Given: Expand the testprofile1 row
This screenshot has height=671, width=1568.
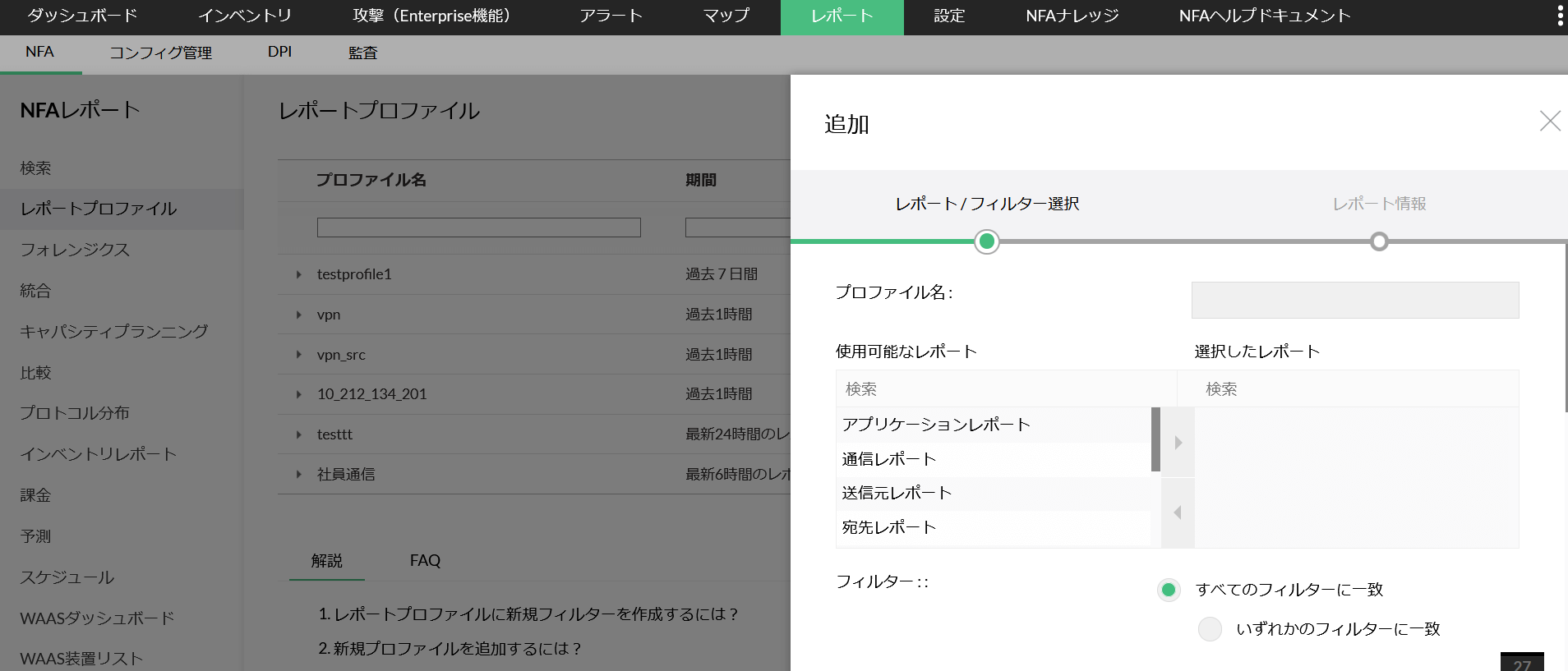Looking at the screenshot, I should coord(299,274).
